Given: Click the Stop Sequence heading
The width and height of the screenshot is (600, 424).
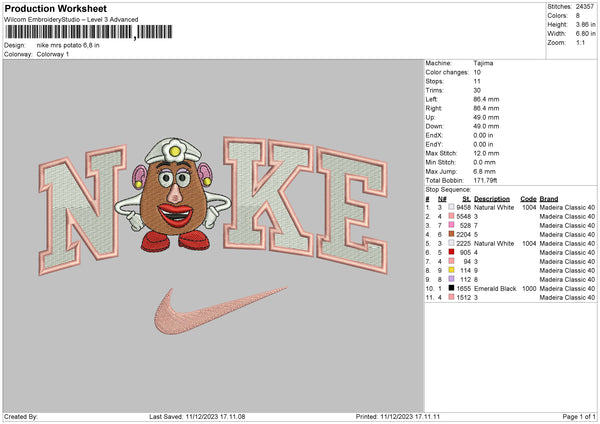Looking at the screenshot, I should tap(448, 190).
